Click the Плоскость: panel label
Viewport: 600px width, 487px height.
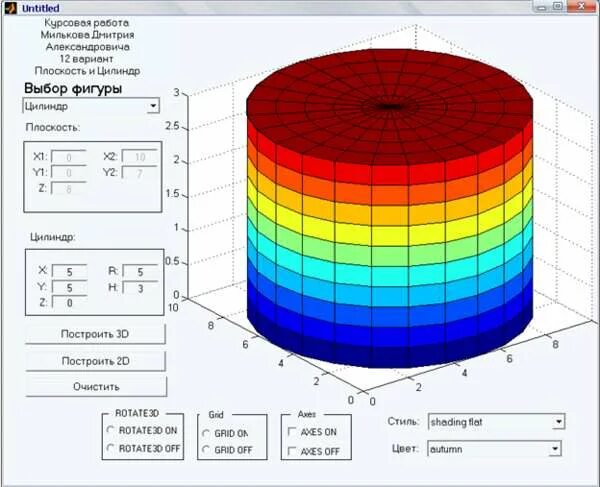click(53, 127)
